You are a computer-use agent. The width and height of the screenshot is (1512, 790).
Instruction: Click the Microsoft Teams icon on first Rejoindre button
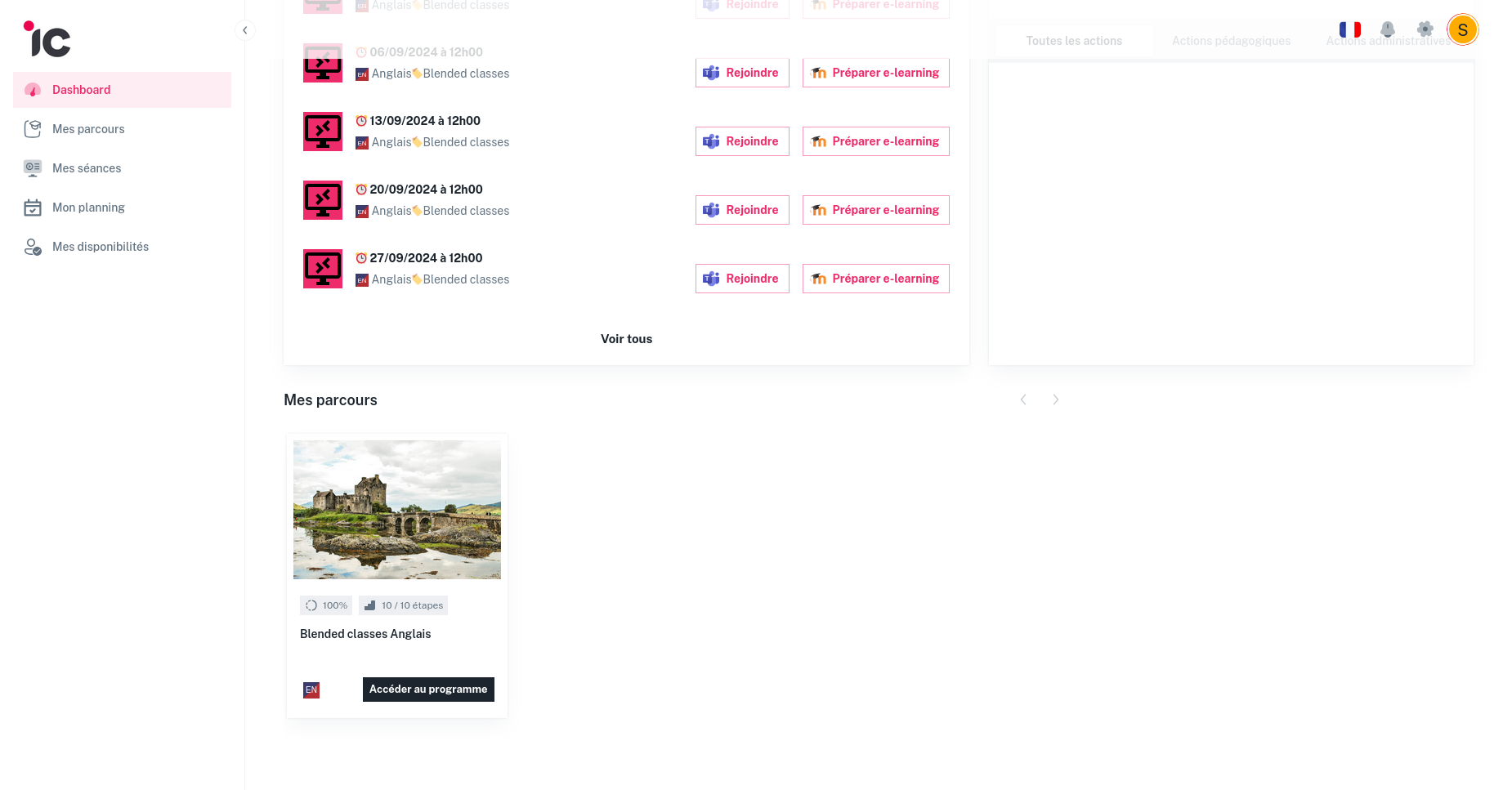pyautogui.click(x=711, y=72)
